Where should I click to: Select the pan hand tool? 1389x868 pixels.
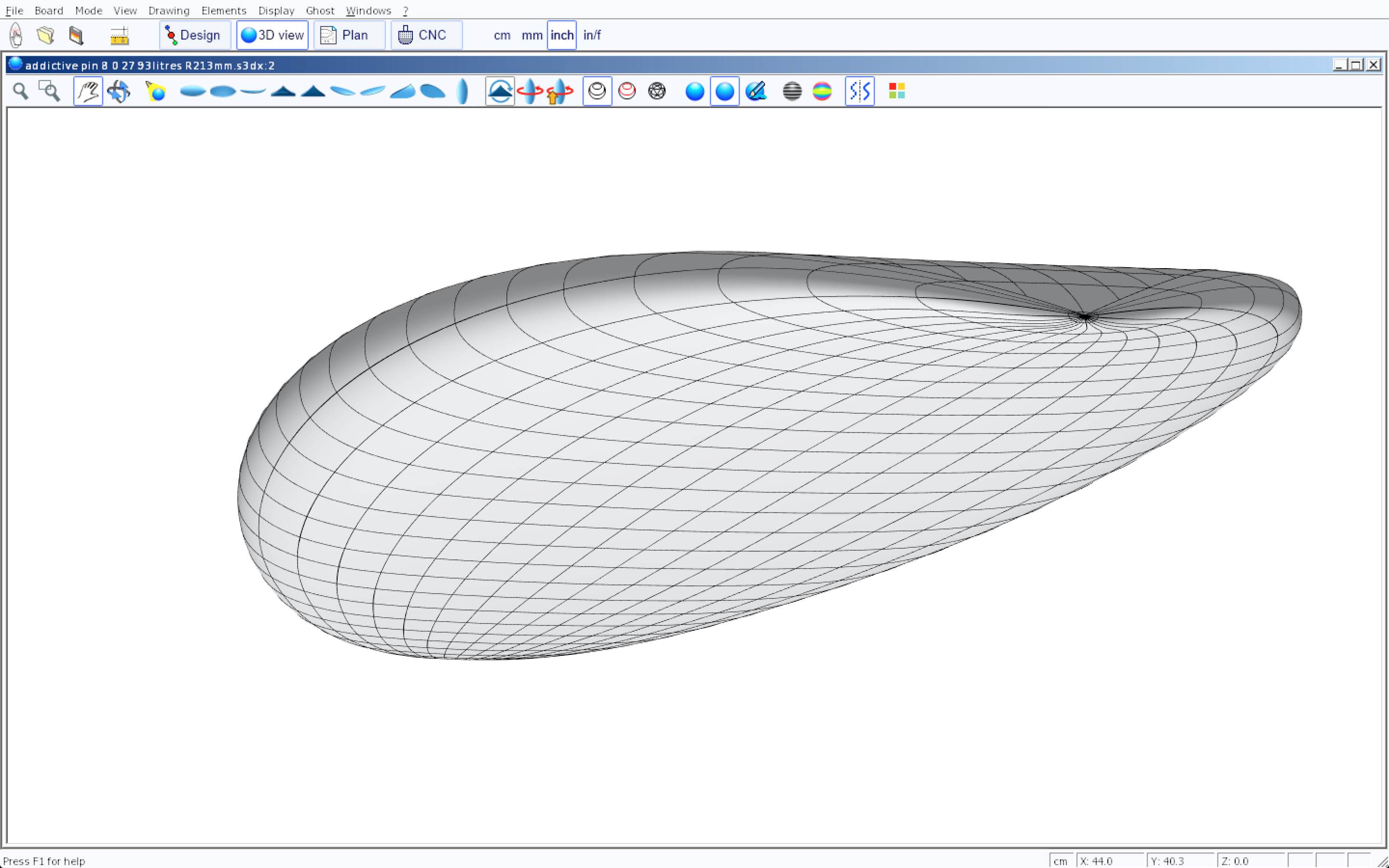point(88,91)
